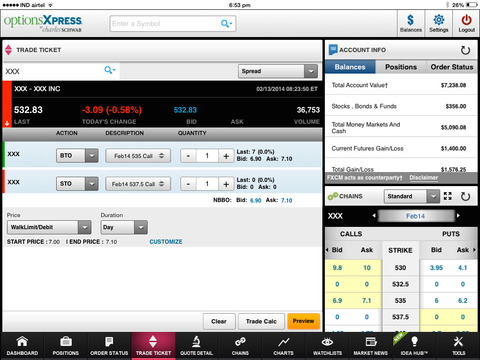Increase quantity for 535 Call leg
The image size is (480, 360).
[x=226, y=156]
